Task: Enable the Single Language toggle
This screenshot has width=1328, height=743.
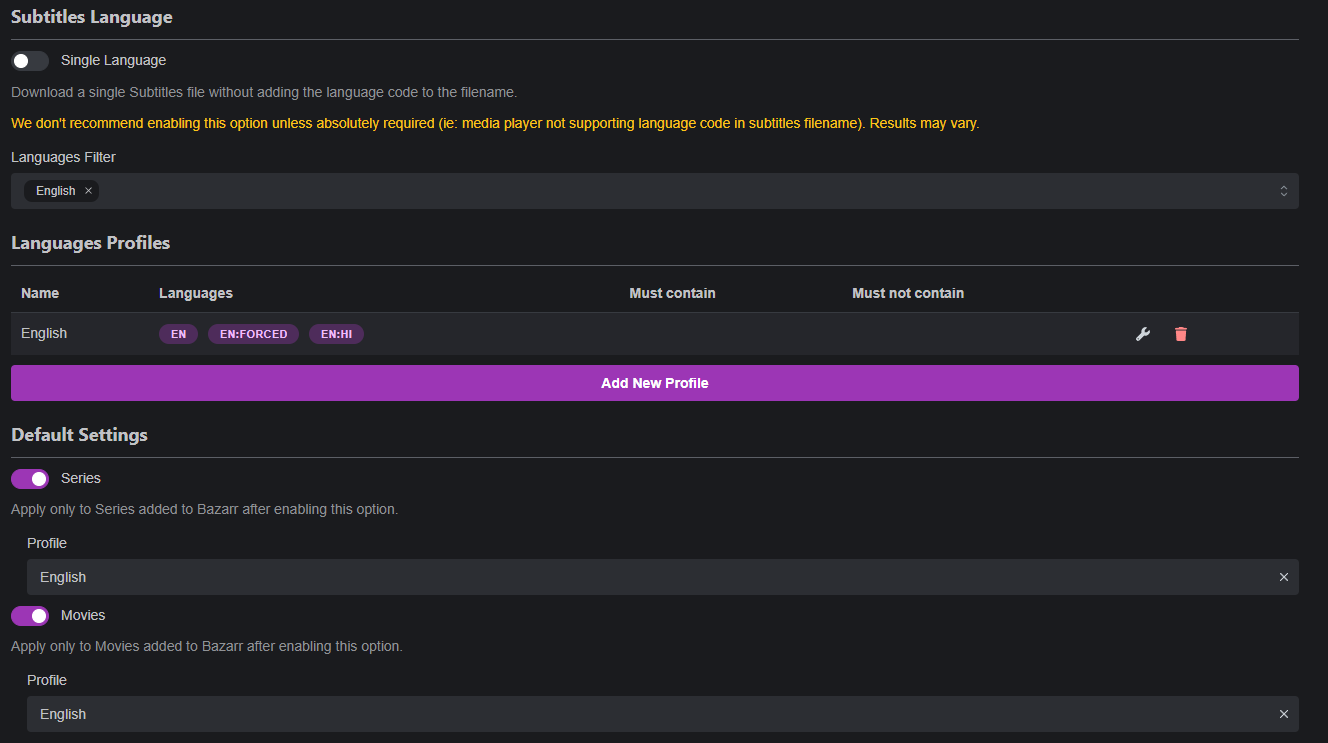Action: pos(29,60)
